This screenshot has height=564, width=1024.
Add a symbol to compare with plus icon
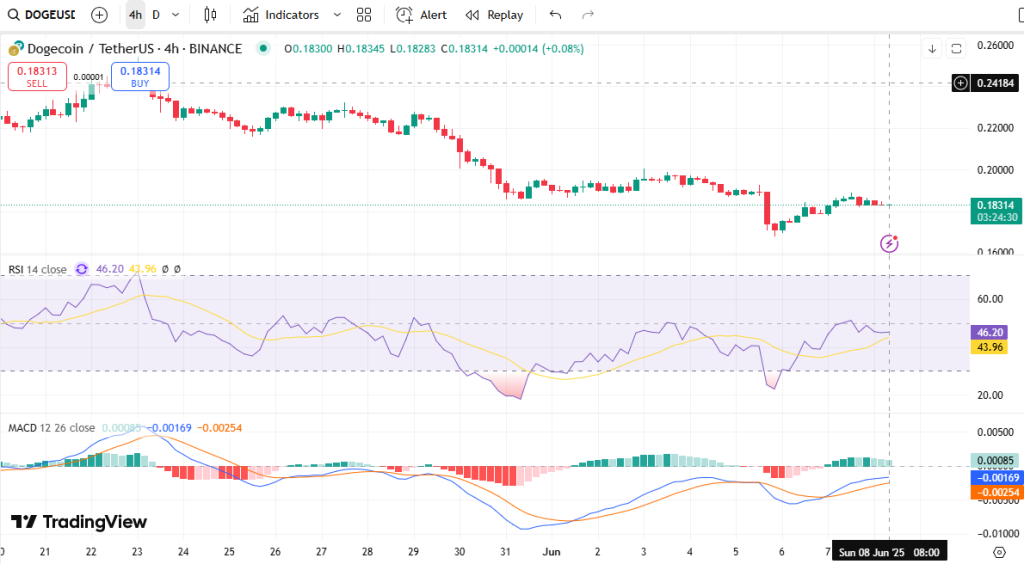click(x=99, y=14)
